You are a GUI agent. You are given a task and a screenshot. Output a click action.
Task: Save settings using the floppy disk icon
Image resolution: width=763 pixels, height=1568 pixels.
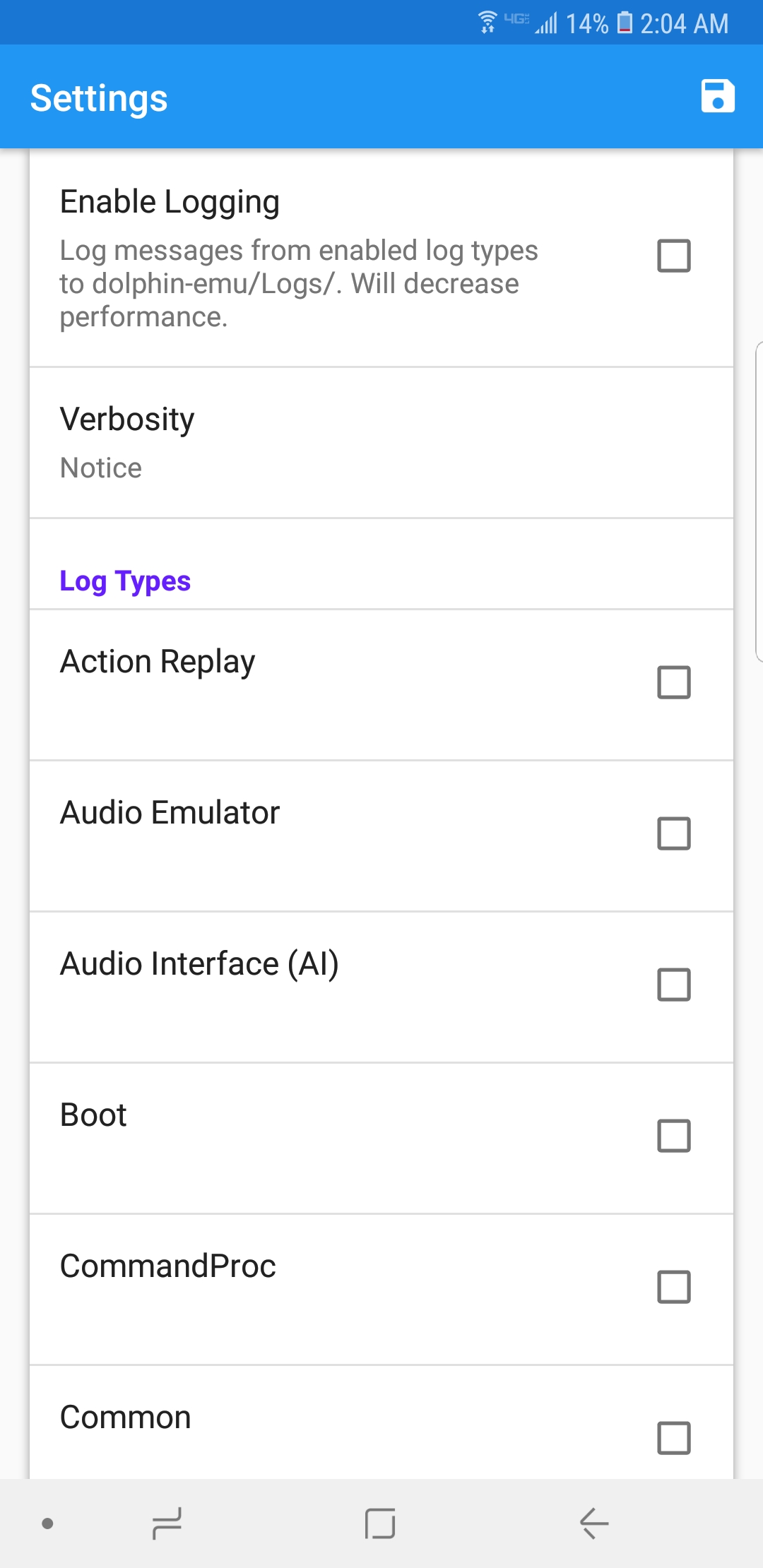[718, 96]
